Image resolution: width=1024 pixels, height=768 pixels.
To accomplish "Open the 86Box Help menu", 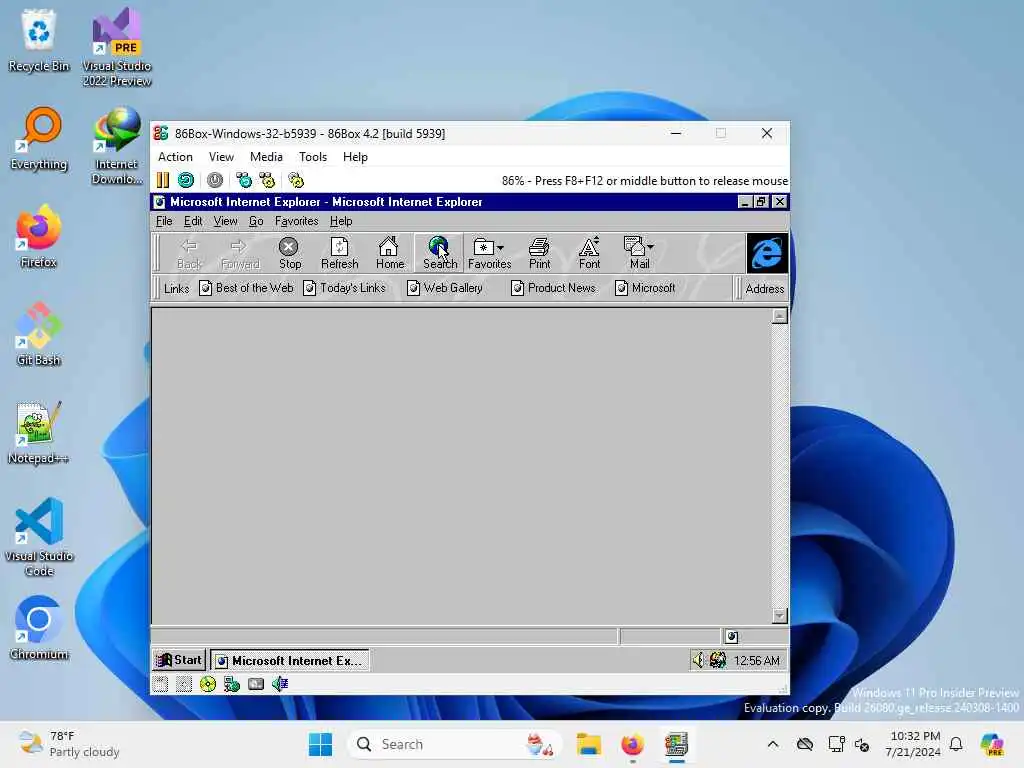I will [x=355, y=157].
